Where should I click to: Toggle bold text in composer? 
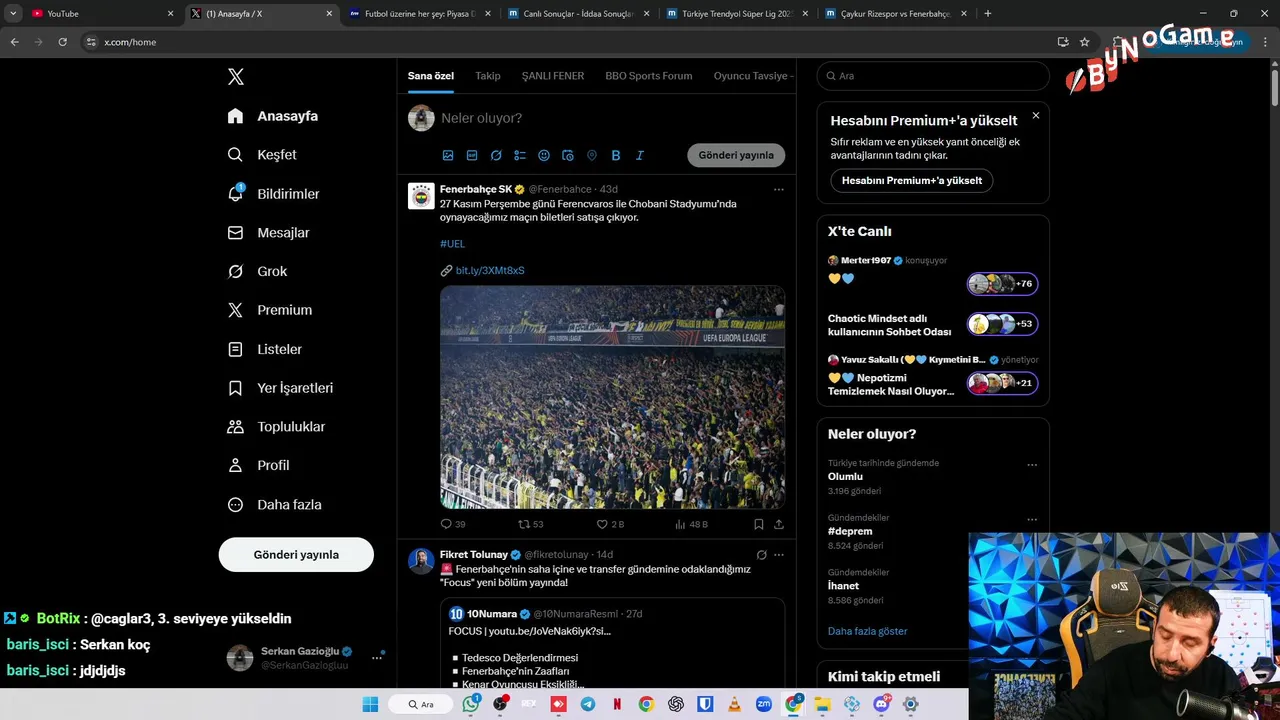(616, 155)
